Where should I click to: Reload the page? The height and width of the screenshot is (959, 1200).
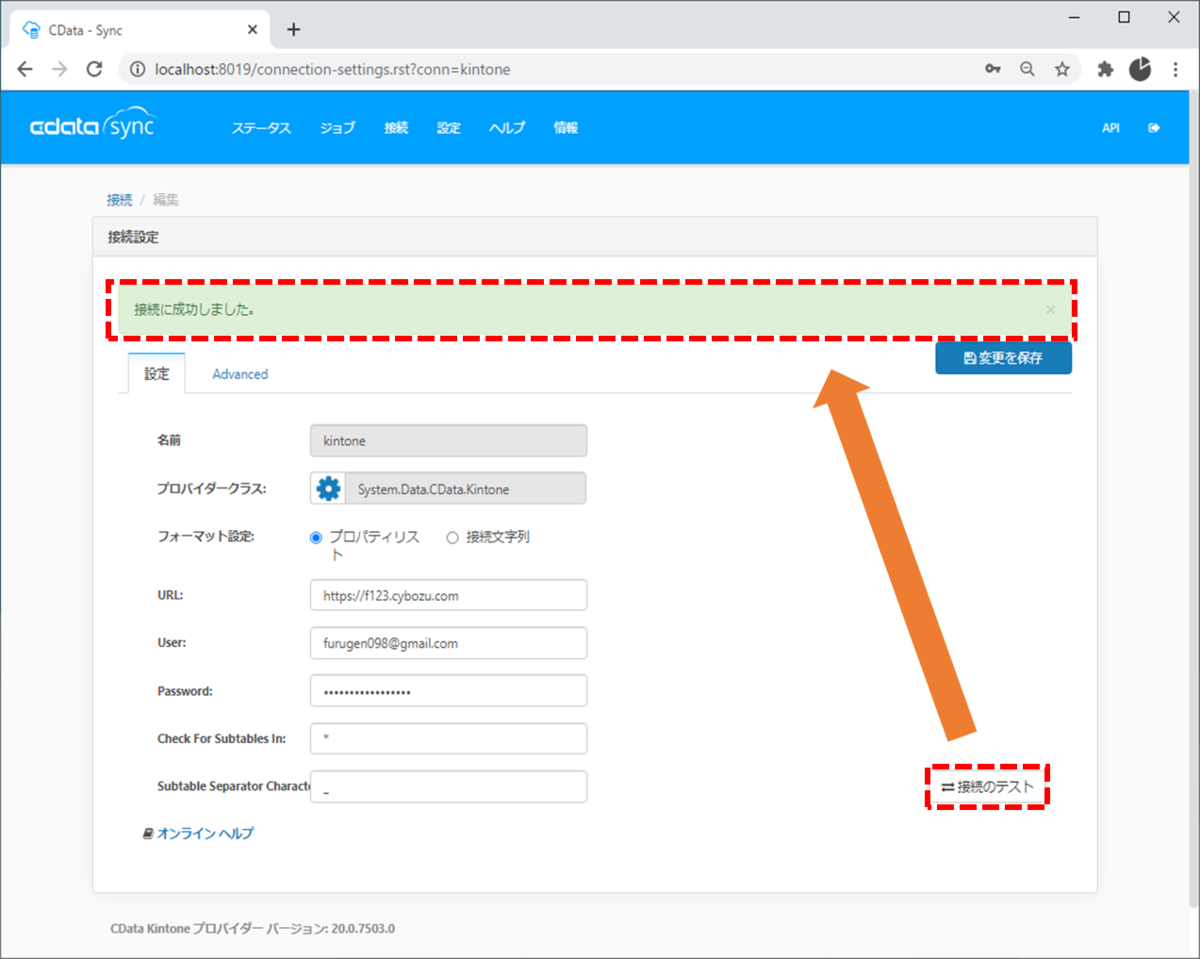point(95,69)
